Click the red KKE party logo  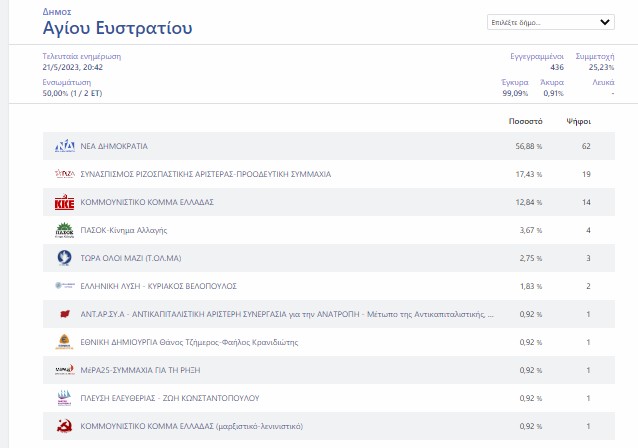(x=64, y=202)
